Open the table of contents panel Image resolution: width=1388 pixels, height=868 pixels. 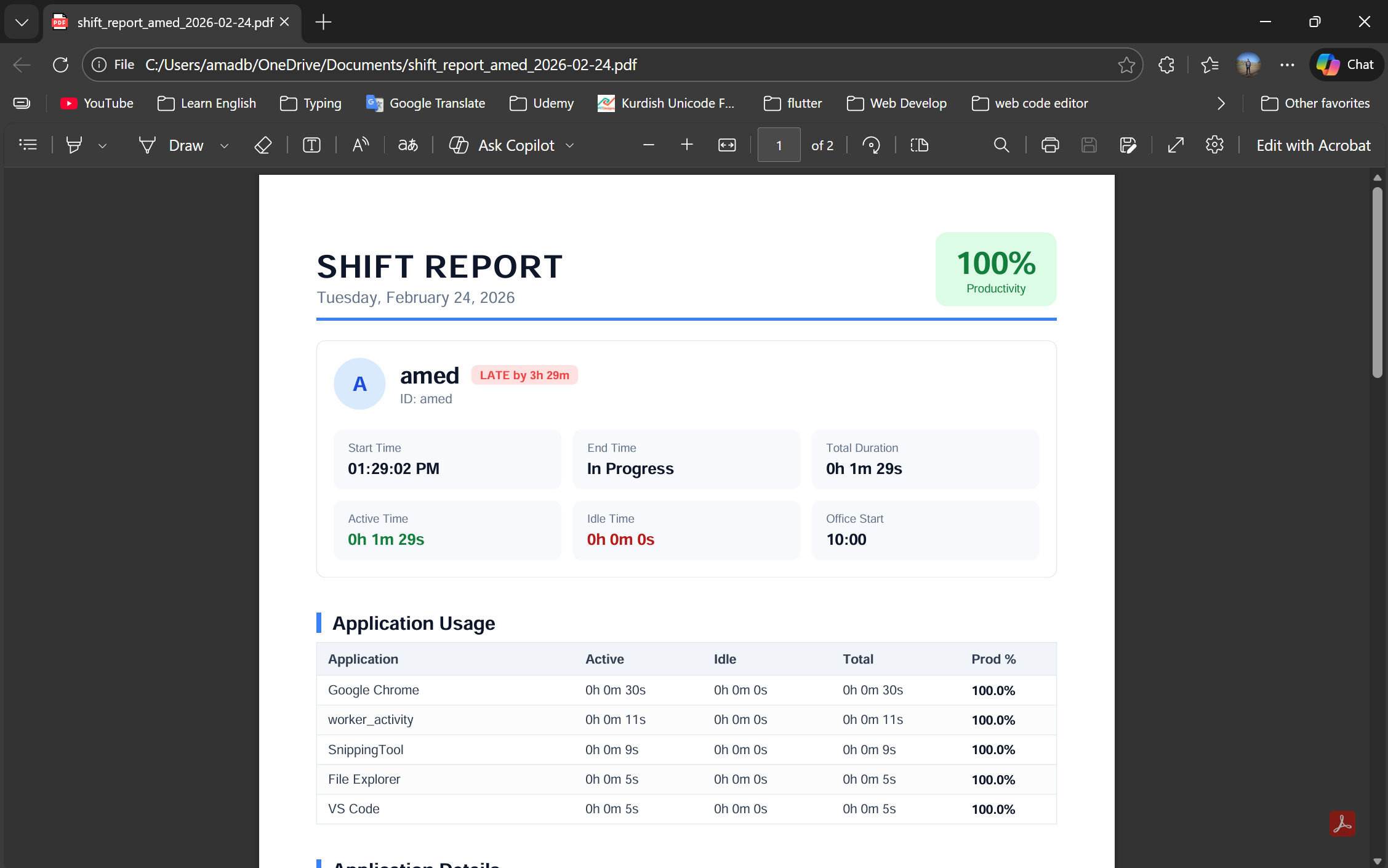click(x=28, y=145)
